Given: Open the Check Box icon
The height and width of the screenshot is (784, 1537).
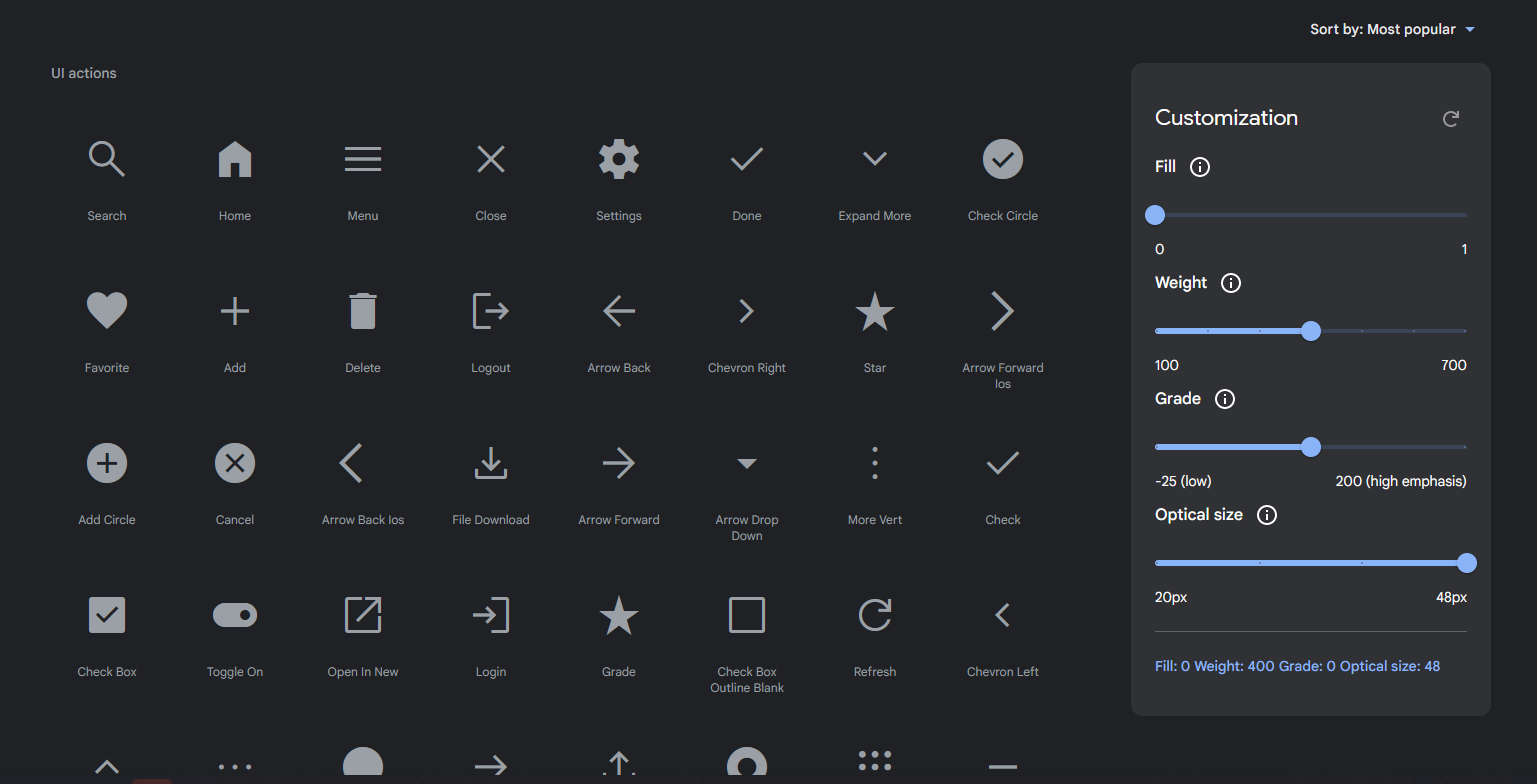Looking at the screenshot, I should coord(107,615).
